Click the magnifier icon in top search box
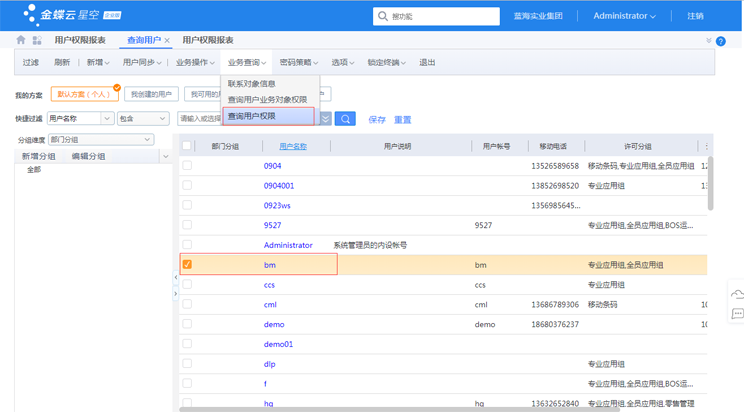 [382, 16]
